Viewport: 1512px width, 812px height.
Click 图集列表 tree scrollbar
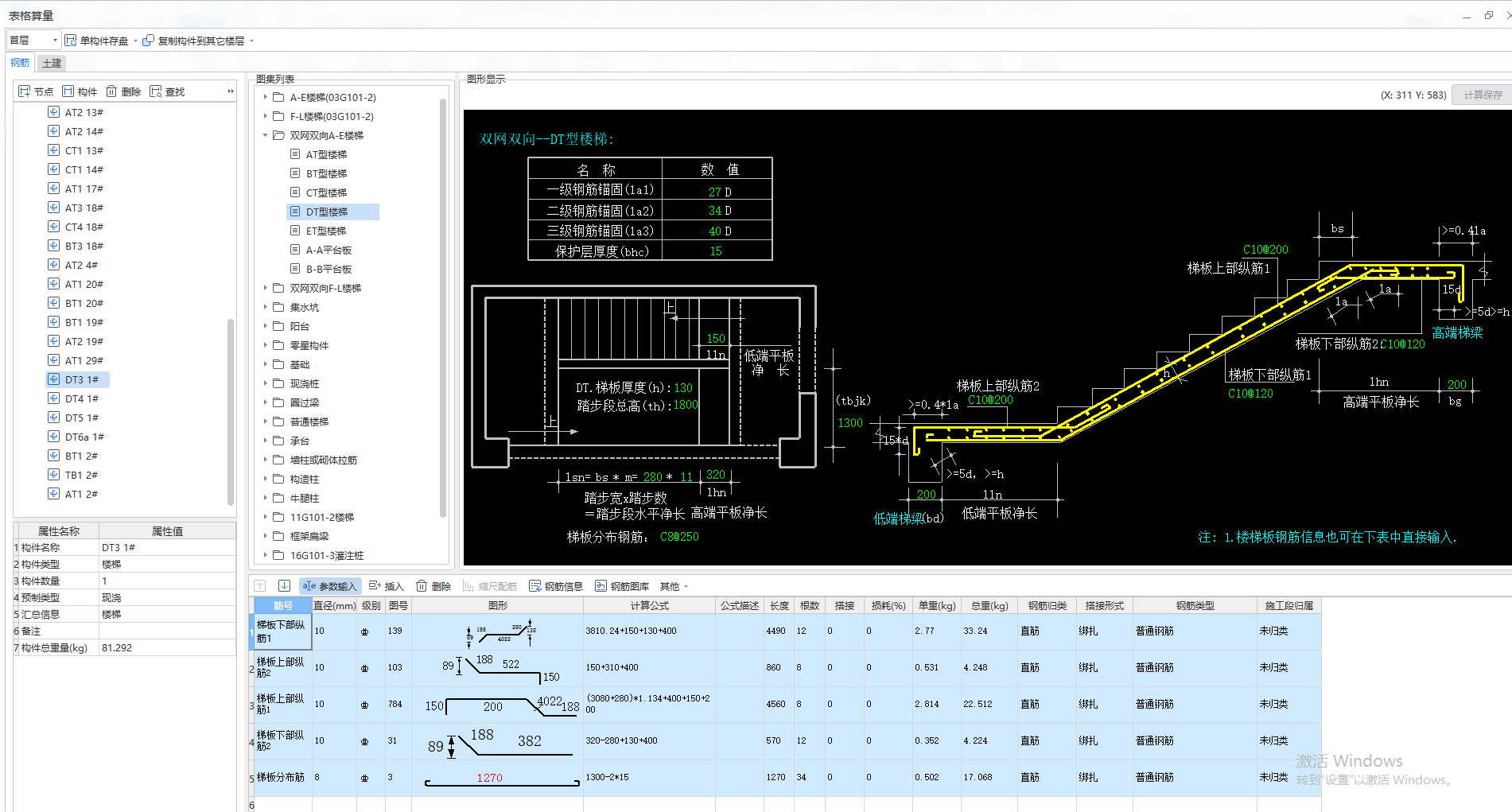(x=443, y=309)
